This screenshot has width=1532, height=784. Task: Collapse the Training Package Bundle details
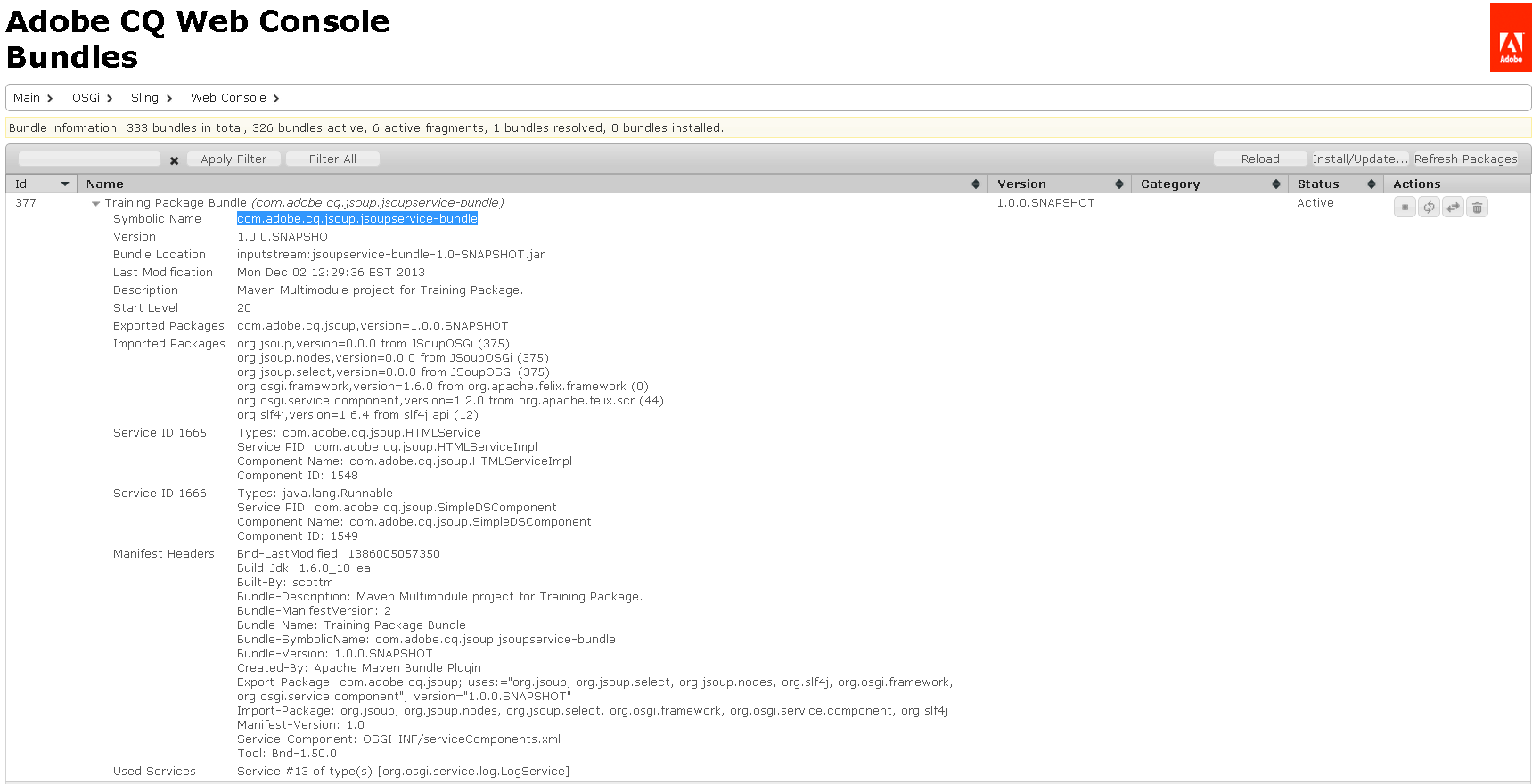[x=95, y=204]
